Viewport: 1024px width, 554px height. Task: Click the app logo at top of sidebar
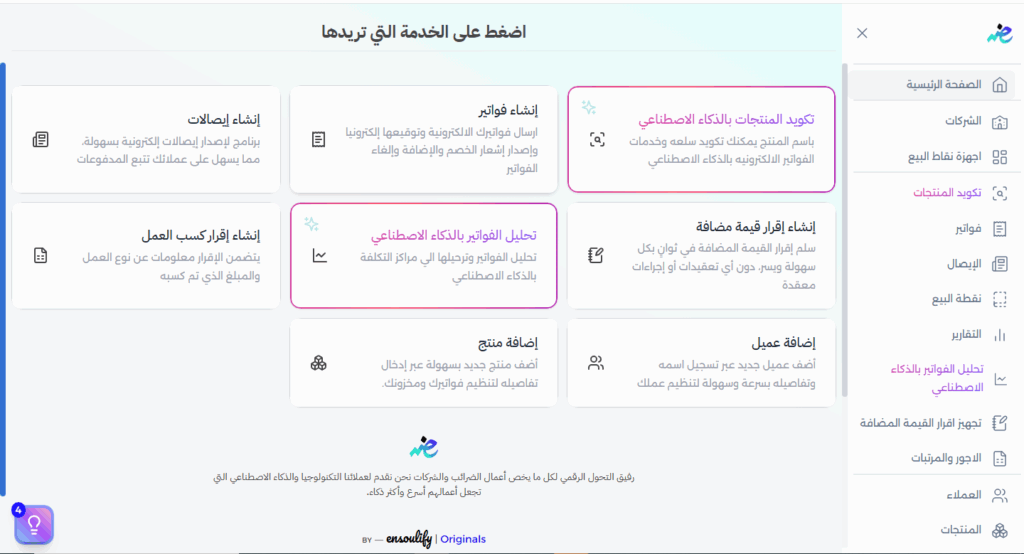[x=998, y=33]
